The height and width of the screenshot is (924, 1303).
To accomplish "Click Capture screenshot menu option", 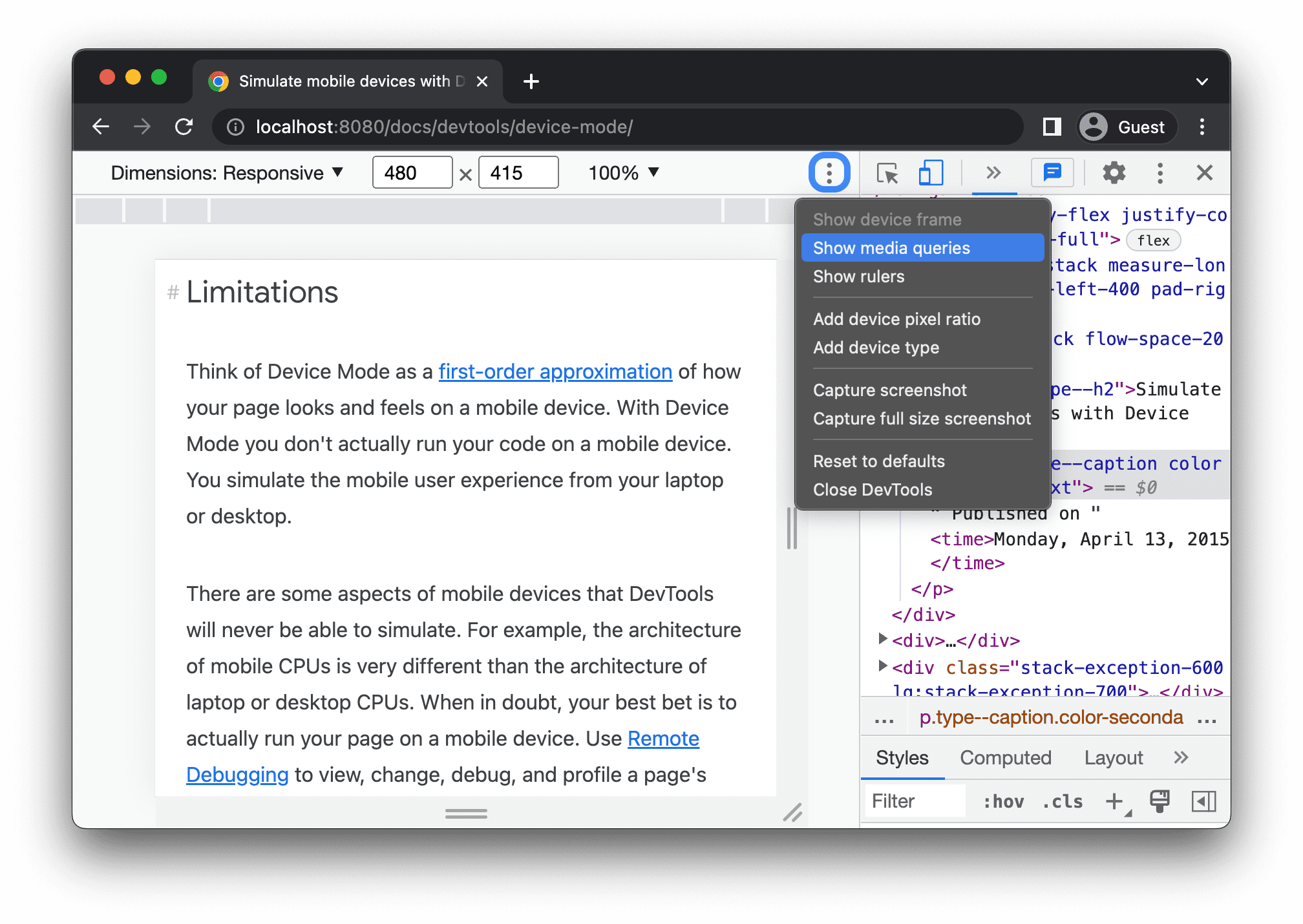I will (889, 390).
